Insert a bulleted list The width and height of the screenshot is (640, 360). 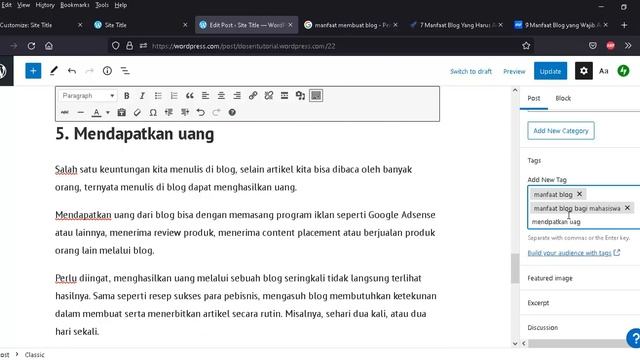pyautogui.click(x=158, y=96)
